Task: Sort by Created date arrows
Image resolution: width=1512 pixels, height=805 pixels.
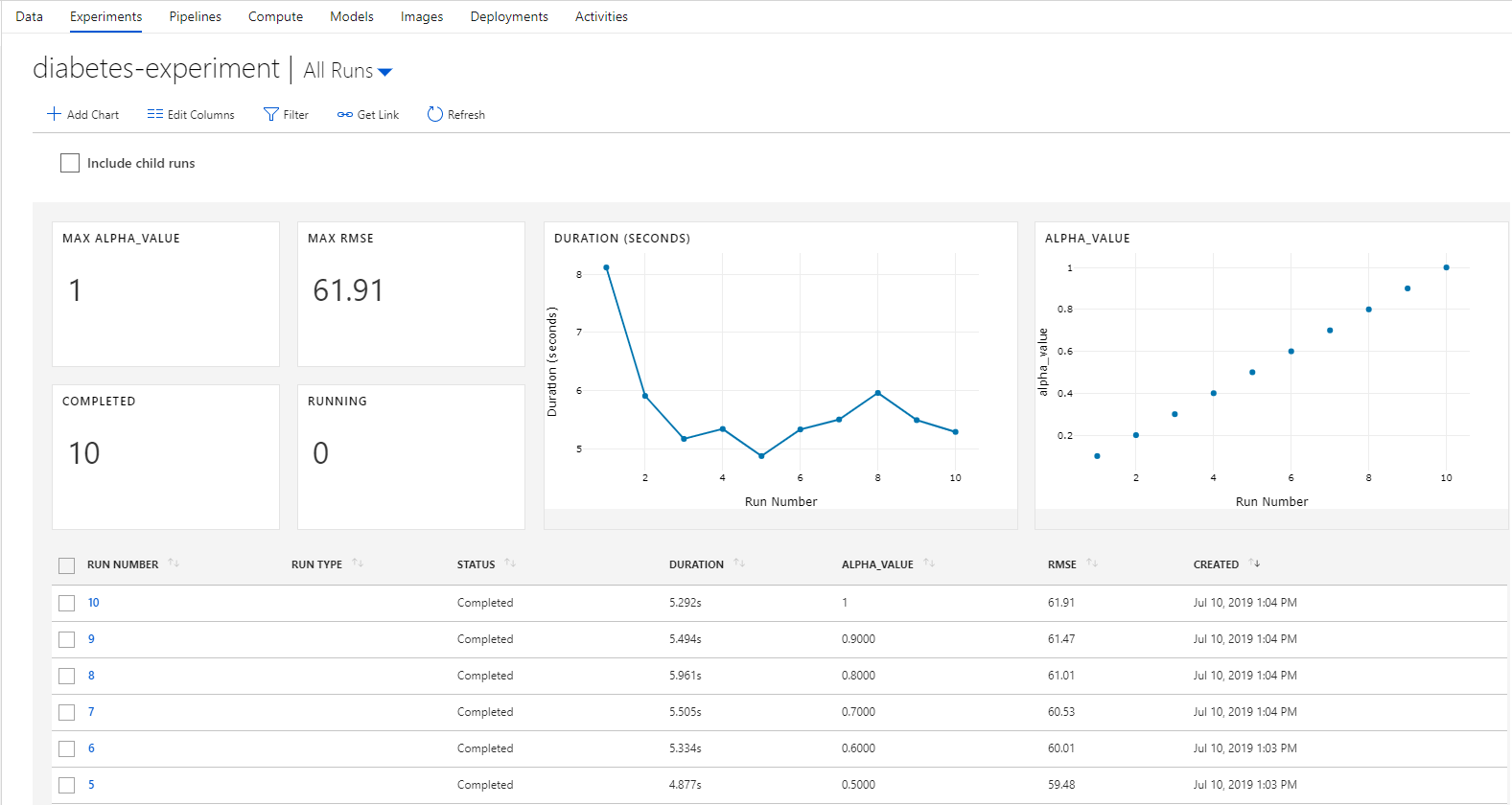Action: (x=1254, y=563)
